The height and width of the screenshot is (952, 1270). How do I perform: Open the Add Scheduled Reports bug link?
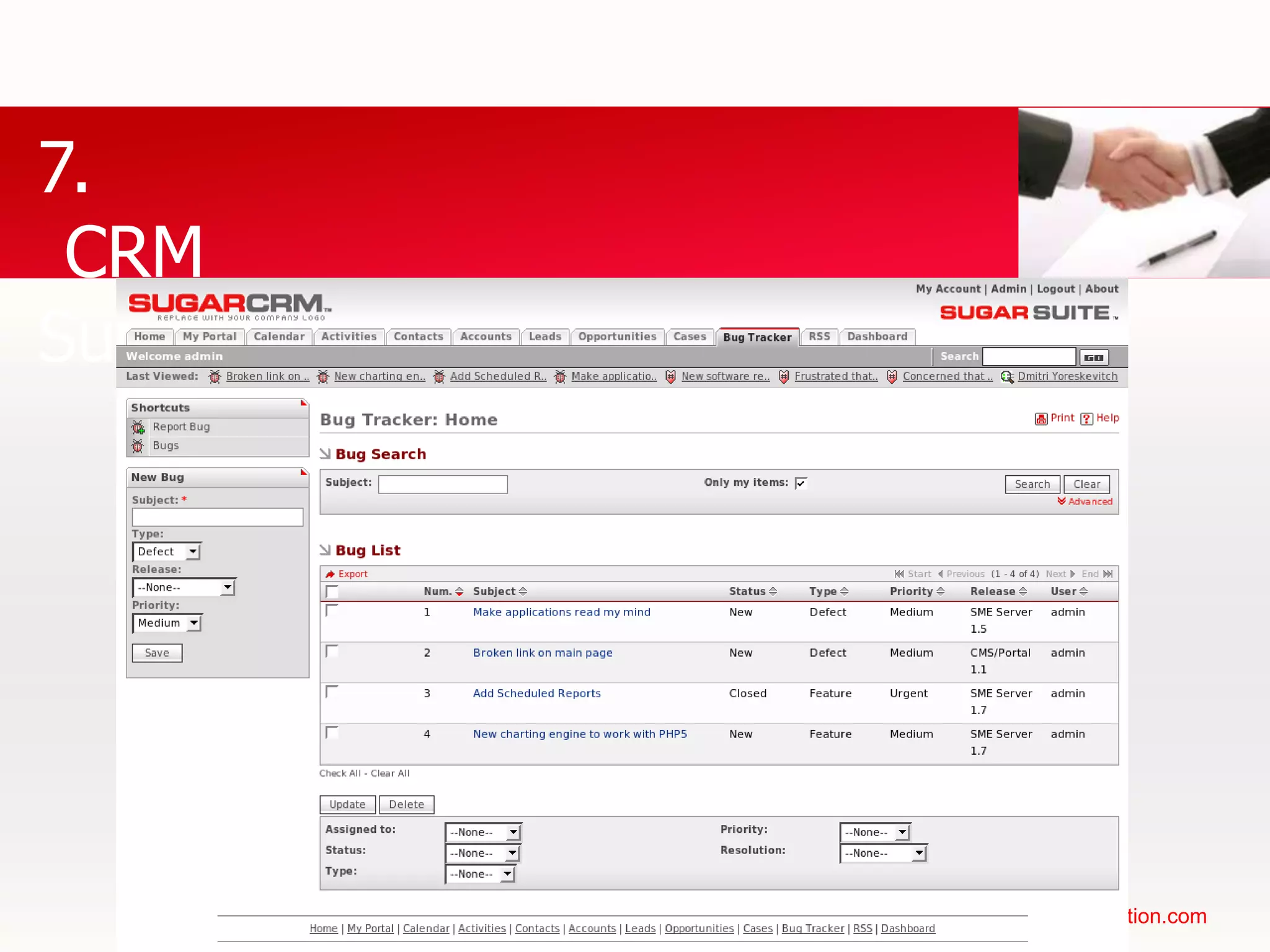point(536,694)
